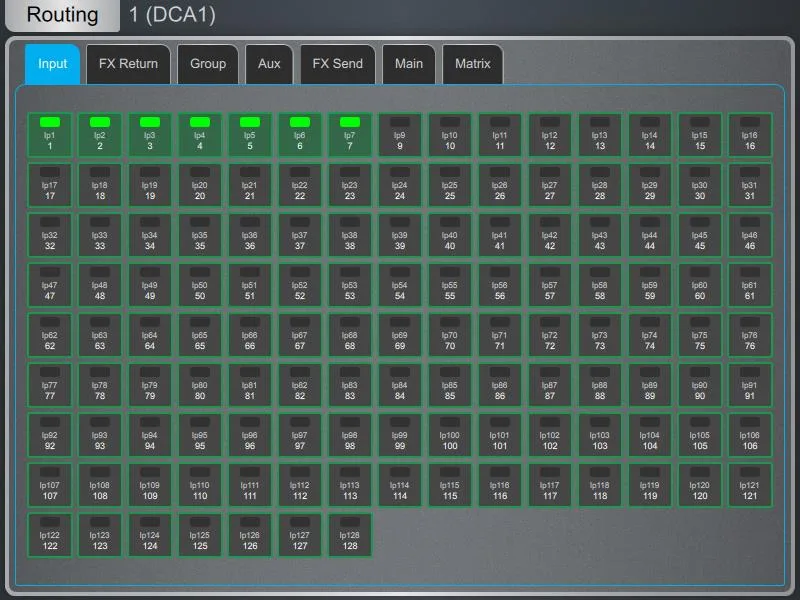Assign input Ip17
The image size is (800, 600).
pos(49,185)
